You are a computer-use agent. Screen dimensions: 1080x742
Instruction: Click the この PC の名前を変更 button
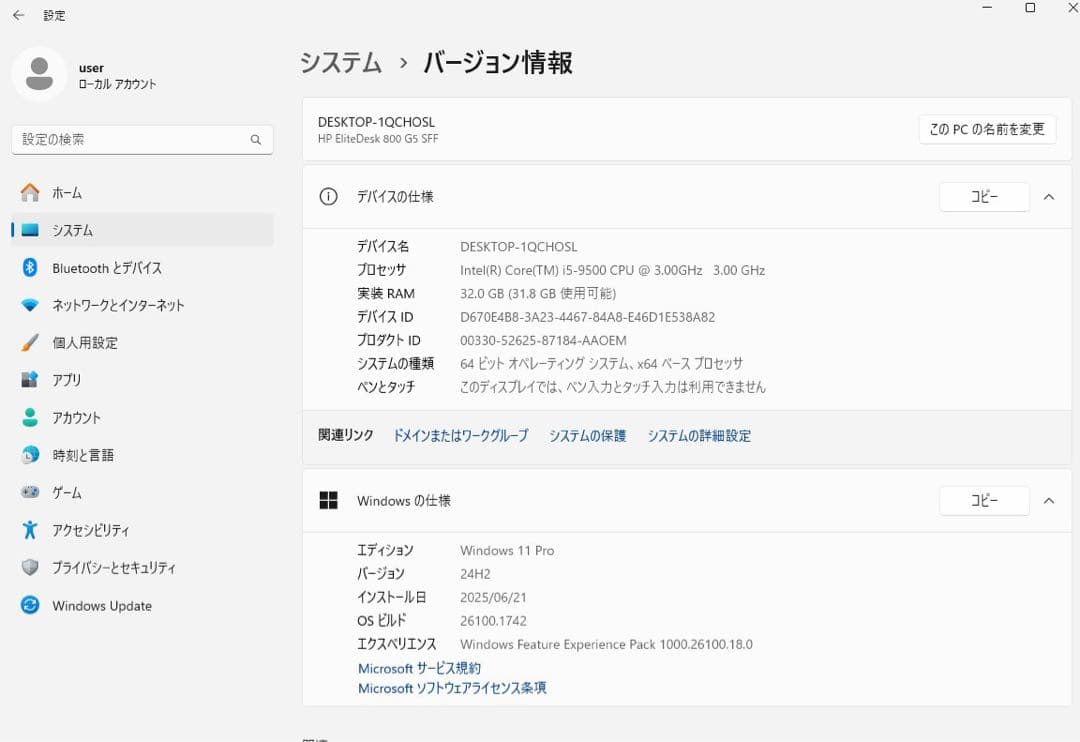(987, 129)
